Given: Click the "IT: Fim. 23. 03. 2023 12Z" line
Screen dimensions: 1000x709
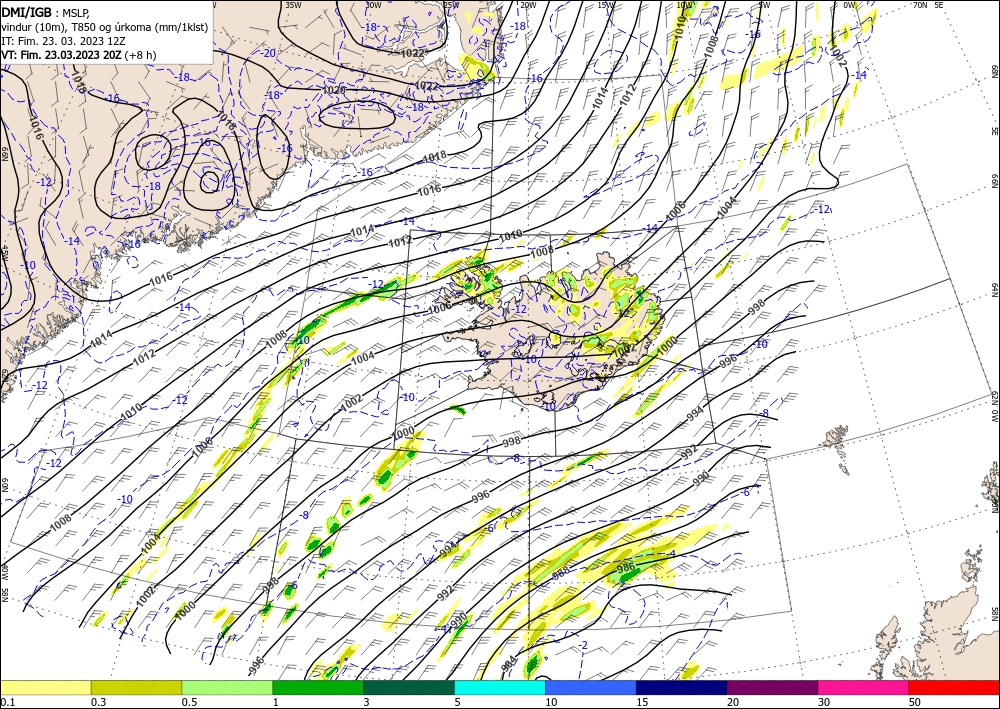Looking at the screenshot, I should pos(63,40).
